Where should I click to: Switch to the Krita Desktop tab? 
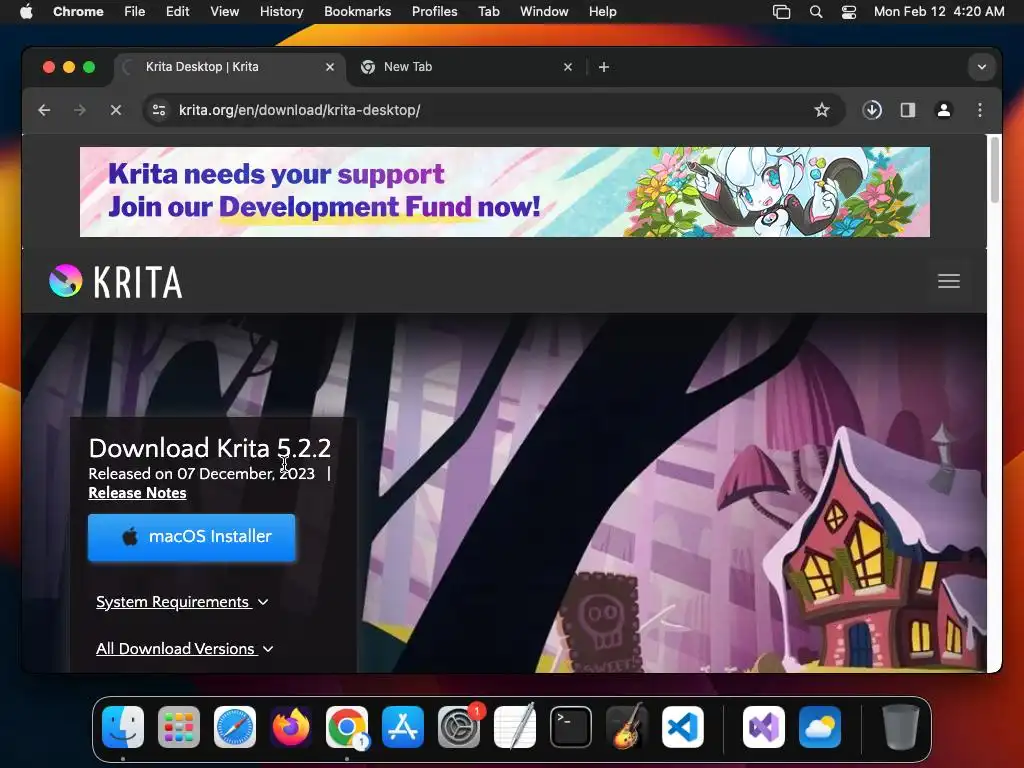(x=229, y=67)
